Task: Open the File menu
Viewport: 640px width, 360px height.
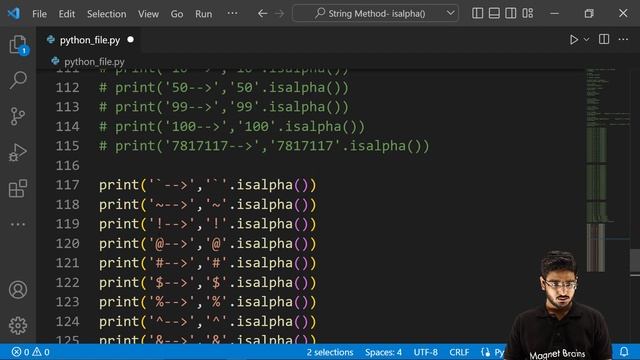Action: (x=39, y=14)
